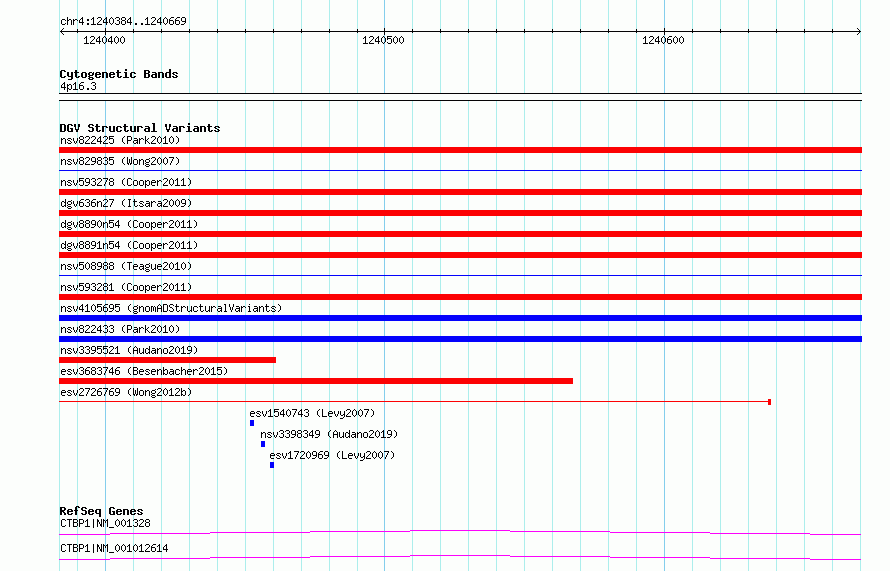Image resolution: width=890 pixels, height=571 pixels.
Task: Select the red bar under dgv8891n54
Action: click(460, 255)
